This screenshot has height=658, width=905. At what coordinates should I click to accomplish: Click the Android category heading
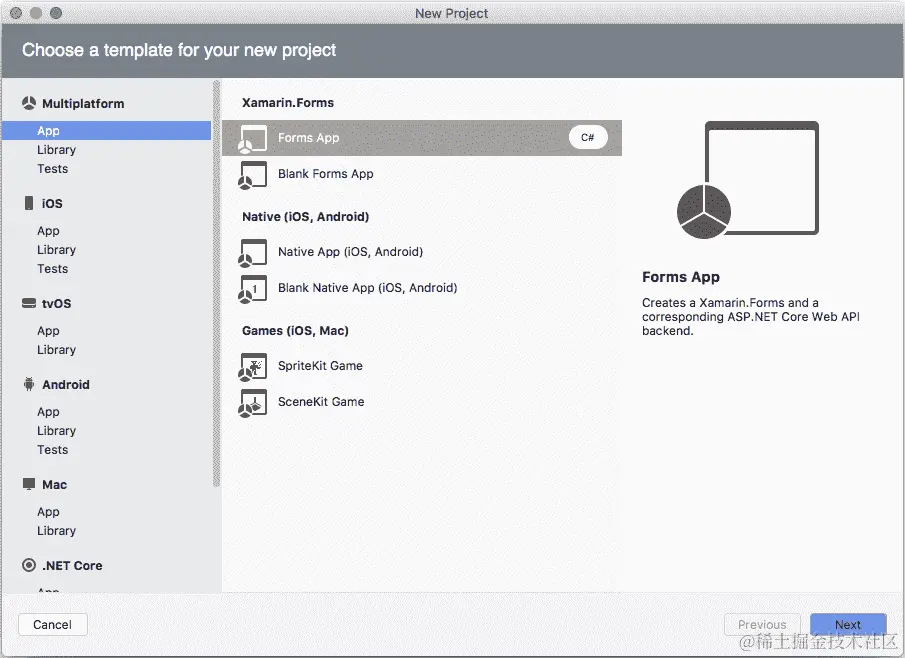(x=66, y=385)
